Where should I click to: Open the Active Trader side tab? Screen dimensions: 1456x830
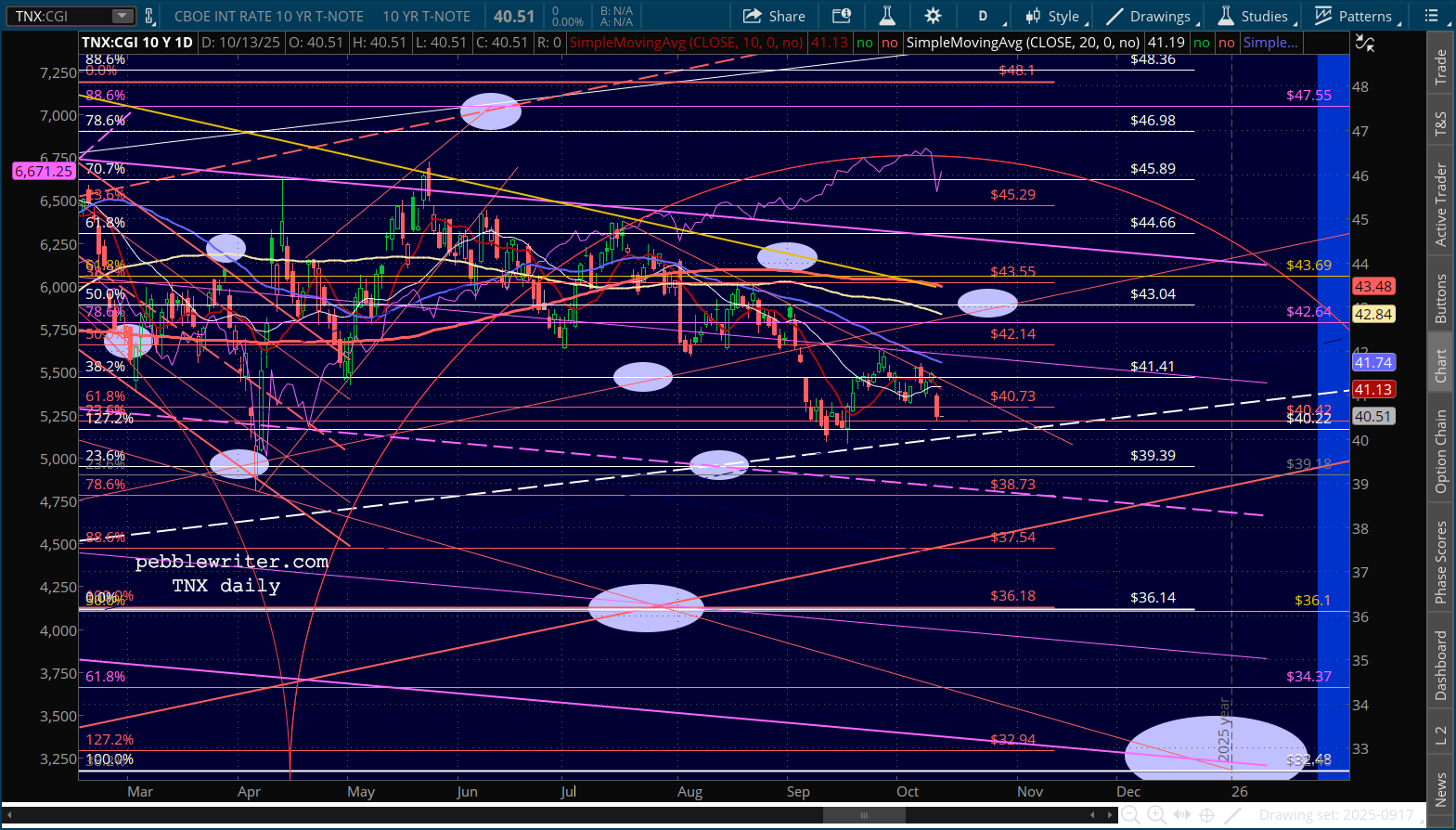pyautogui.click(x=1440, y=204)
